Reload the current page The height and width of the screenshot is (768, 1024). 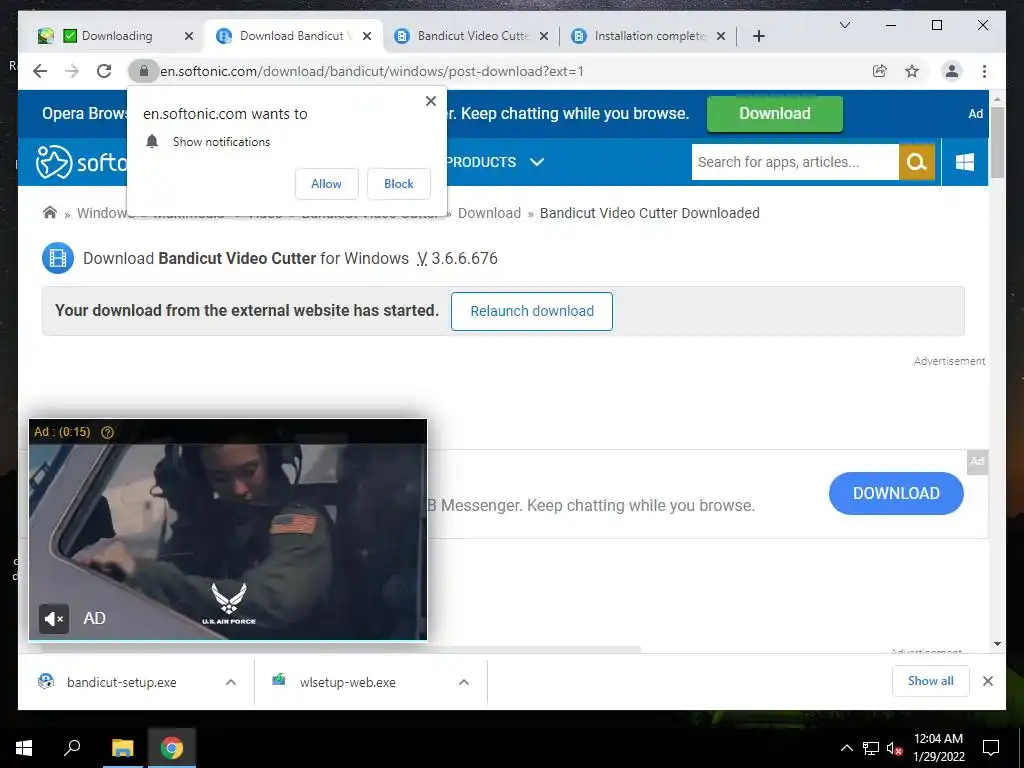click(x=104, y=71)
